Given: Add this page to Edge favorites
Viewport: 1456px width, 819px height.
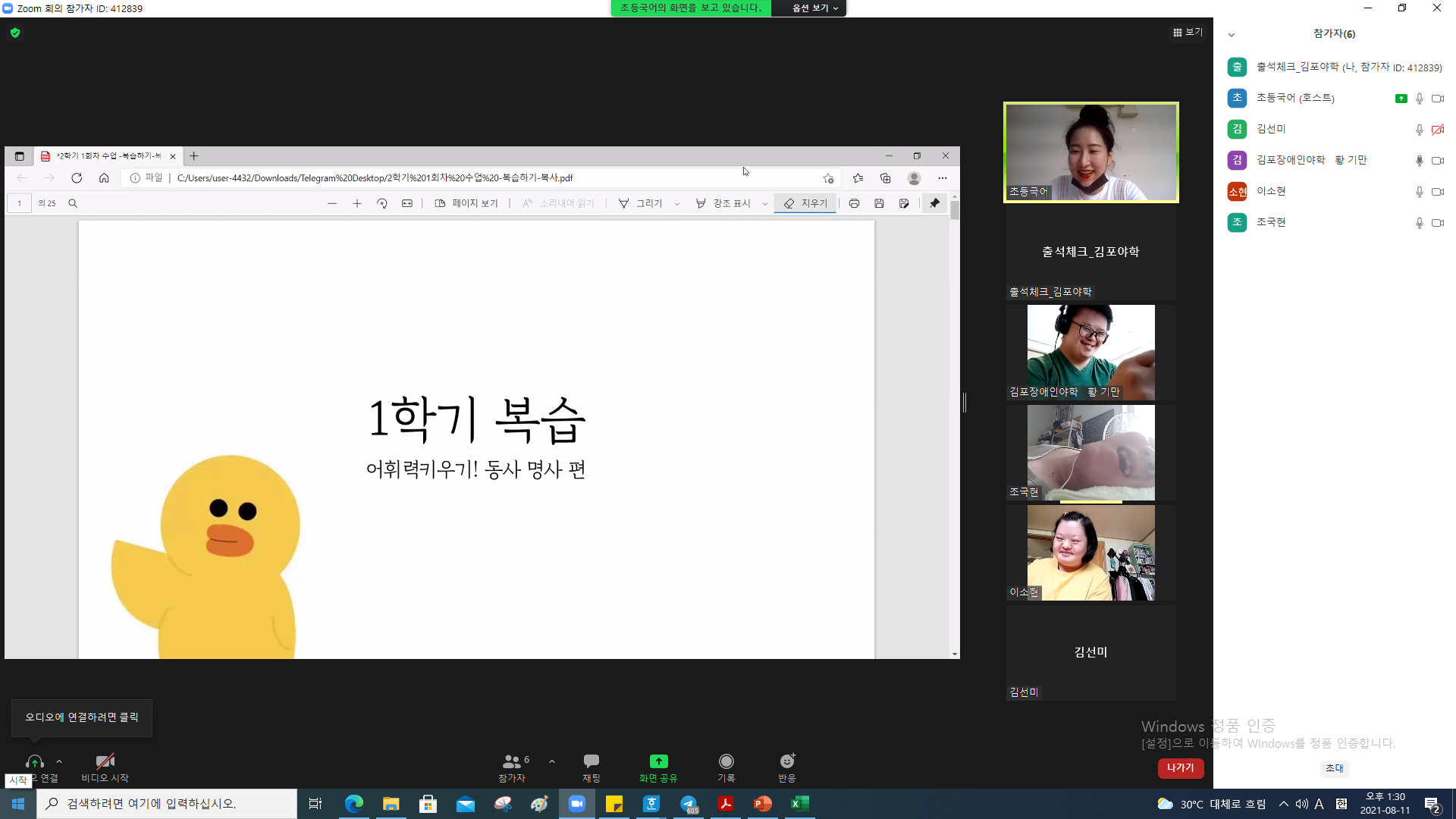Looking at the screenshot, I should (x=828, y=178).
